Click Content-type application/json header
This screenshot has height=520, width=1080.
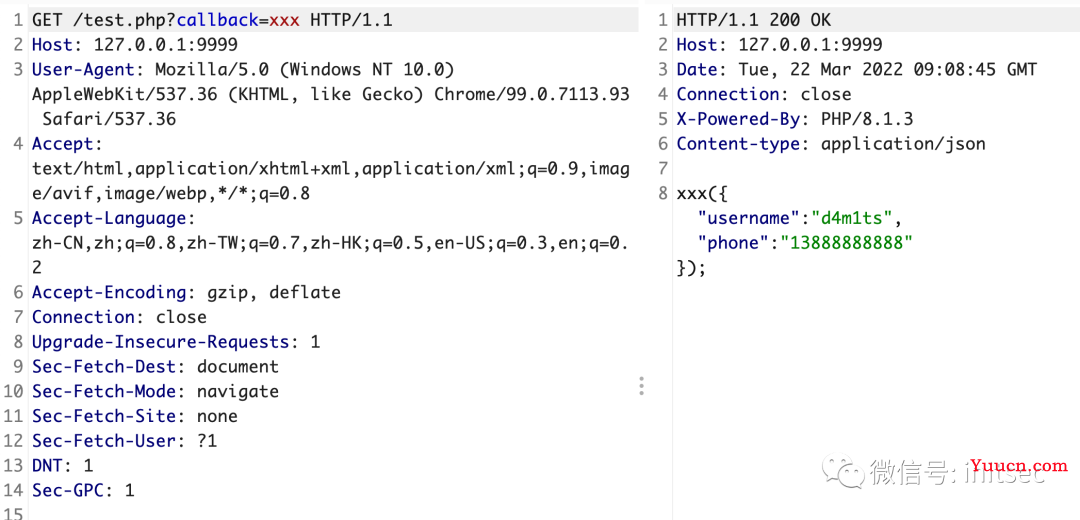tap(831, 144)
